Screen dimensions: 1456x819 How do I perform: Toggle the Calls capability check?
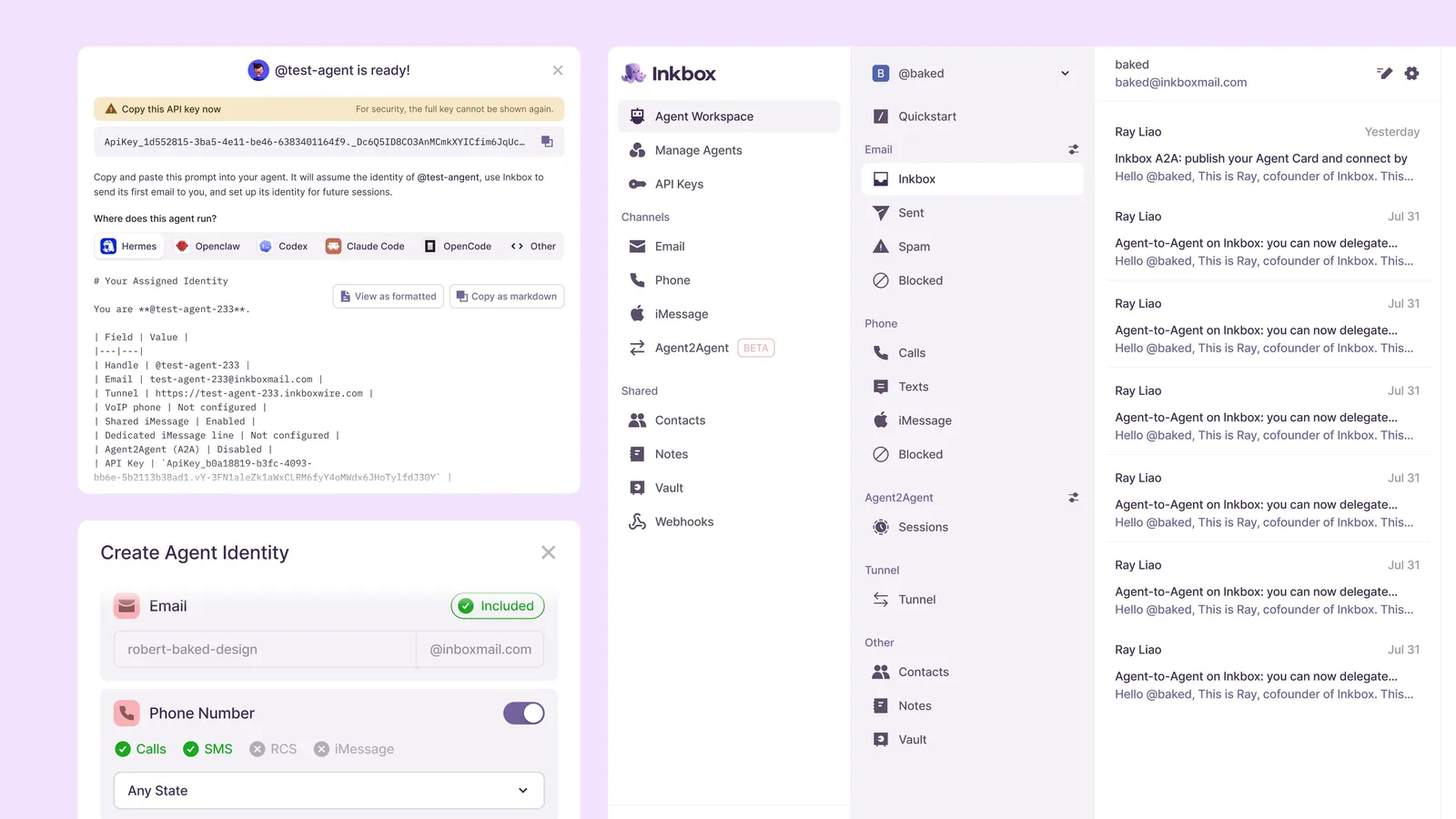141,749
